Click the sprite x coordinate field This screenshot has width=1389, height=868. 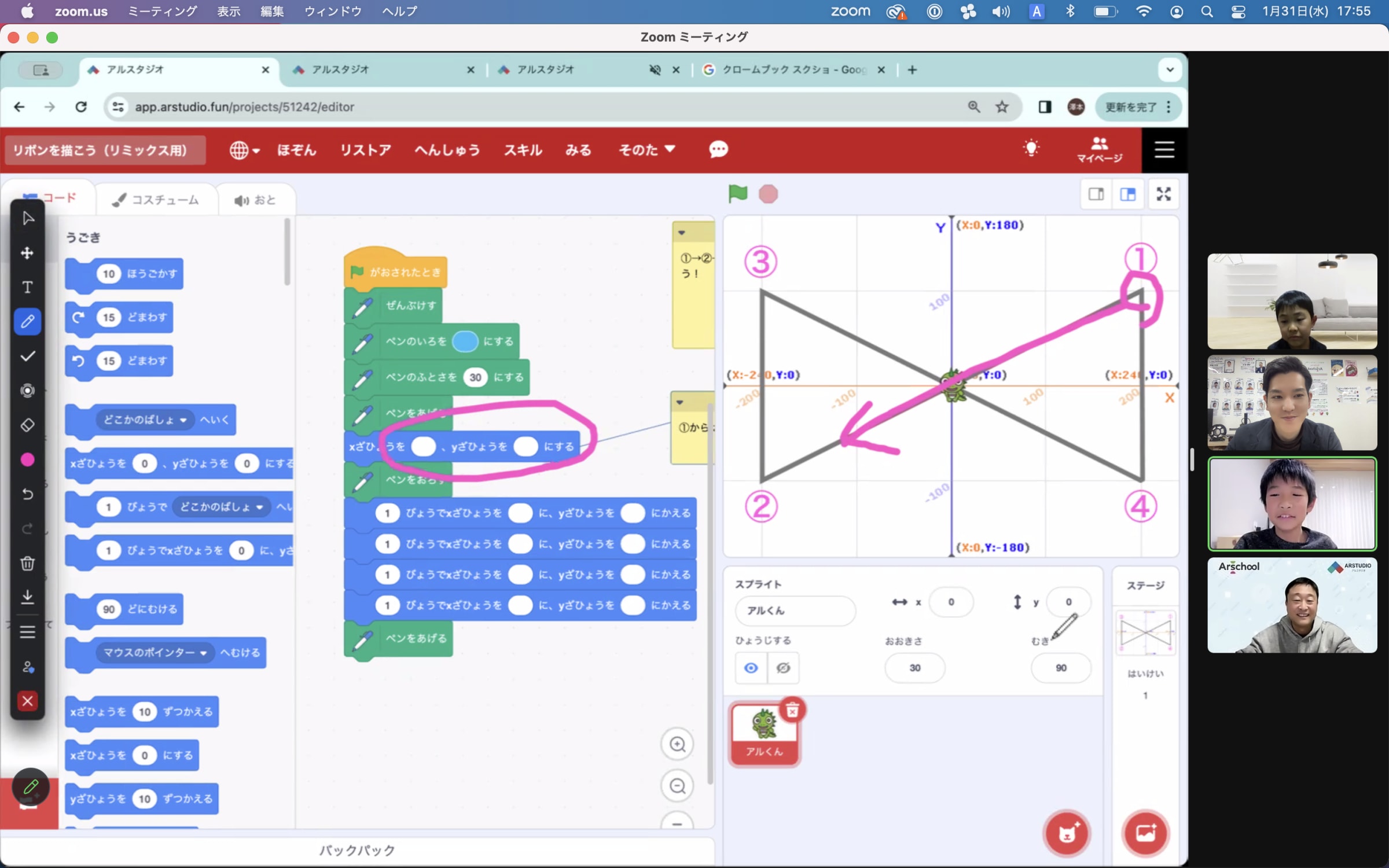pyautogui.click(x=950, y=602)
